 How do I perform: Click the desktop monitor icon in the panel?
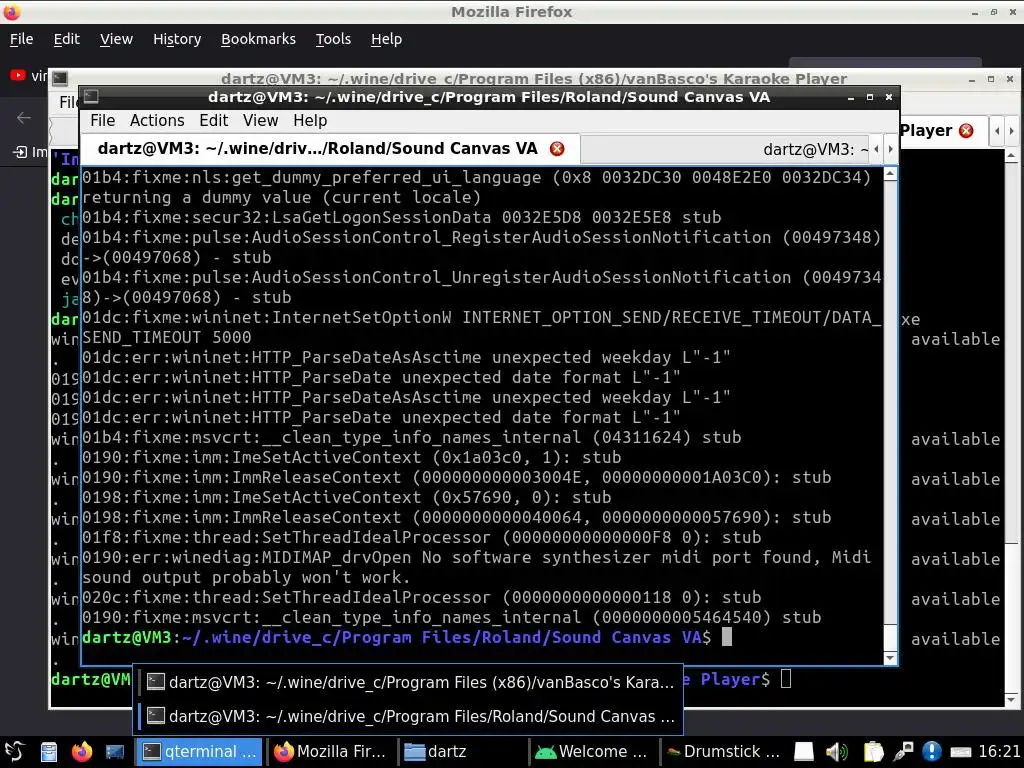pyautogui.click(x=115, y=752)
